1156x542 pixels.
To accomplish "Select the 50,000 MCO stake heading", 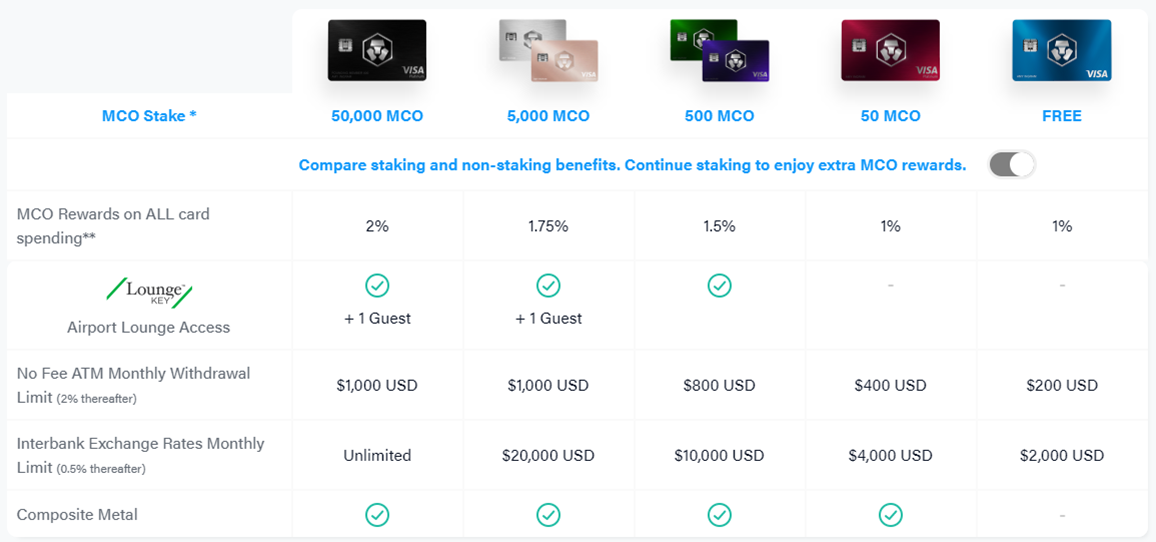I will tap(377, 116).
